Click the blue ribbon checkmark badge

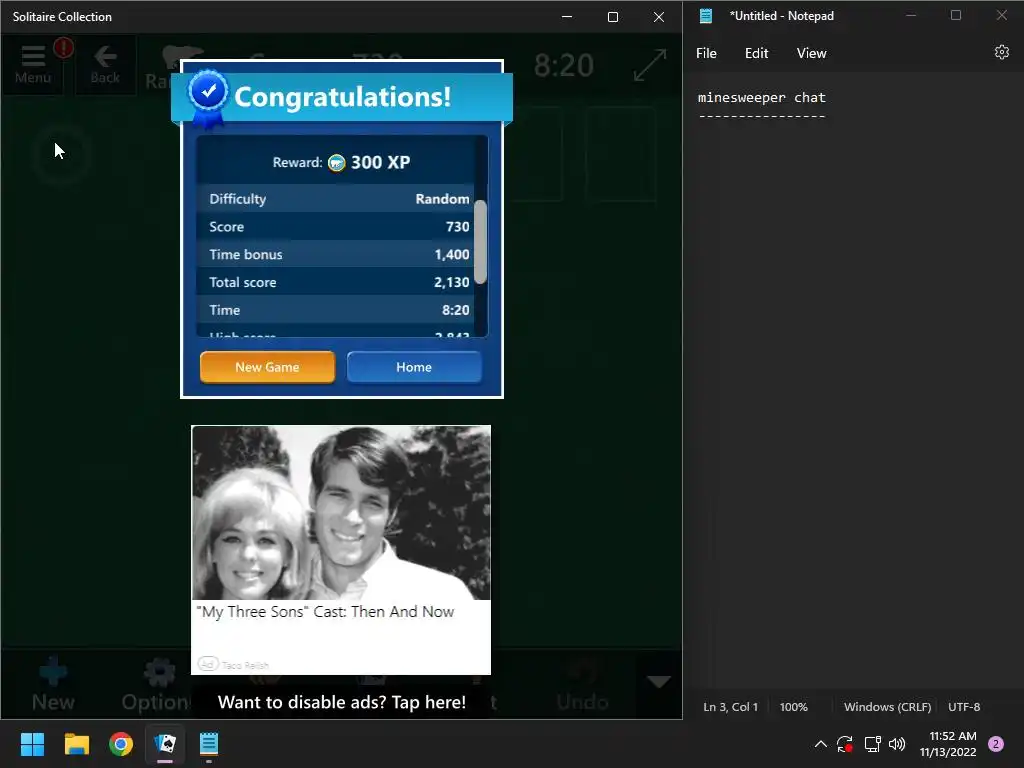pyautogui.click(x=208, y=97)
